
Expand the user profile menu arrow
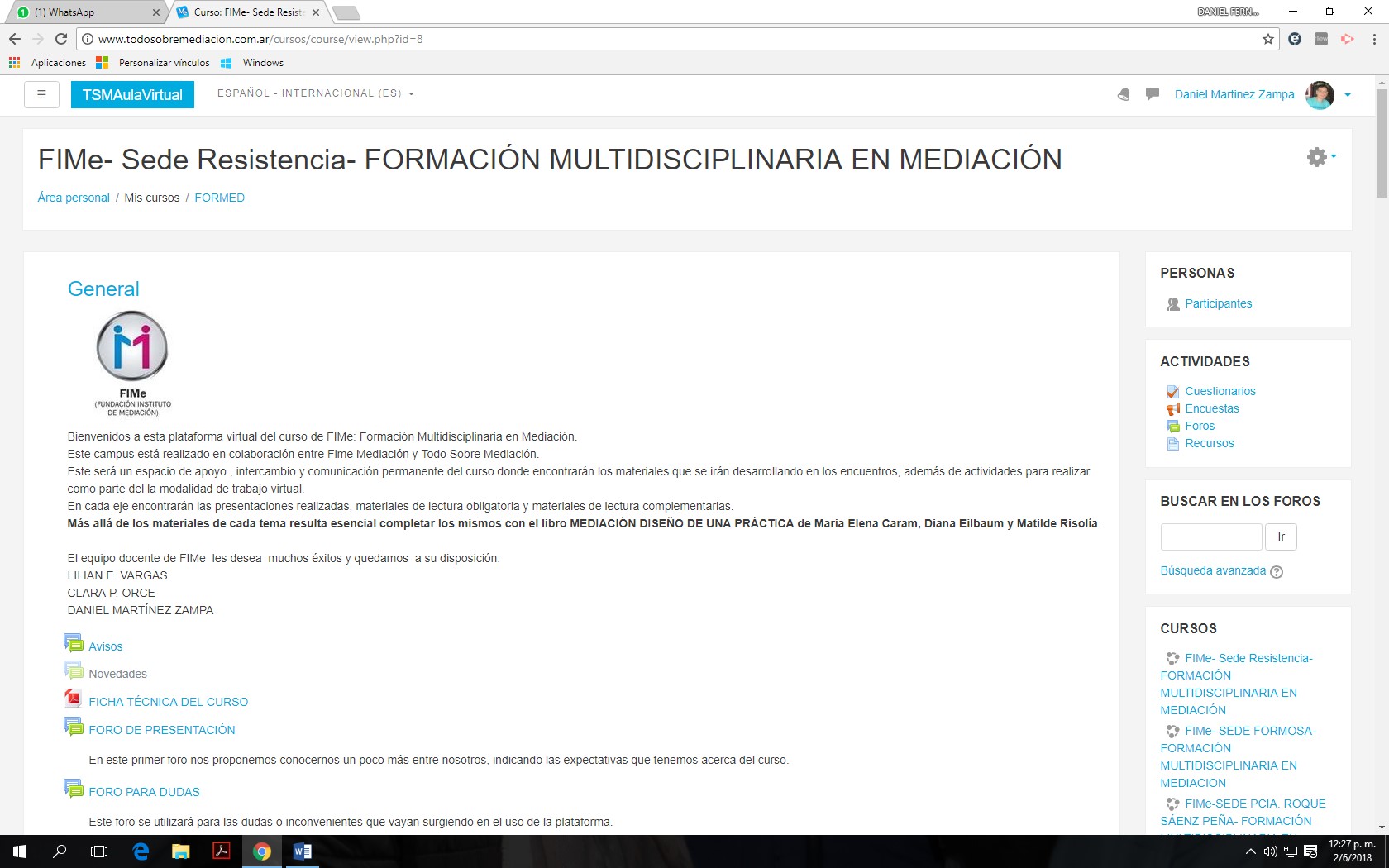[x=1348, y=95]
